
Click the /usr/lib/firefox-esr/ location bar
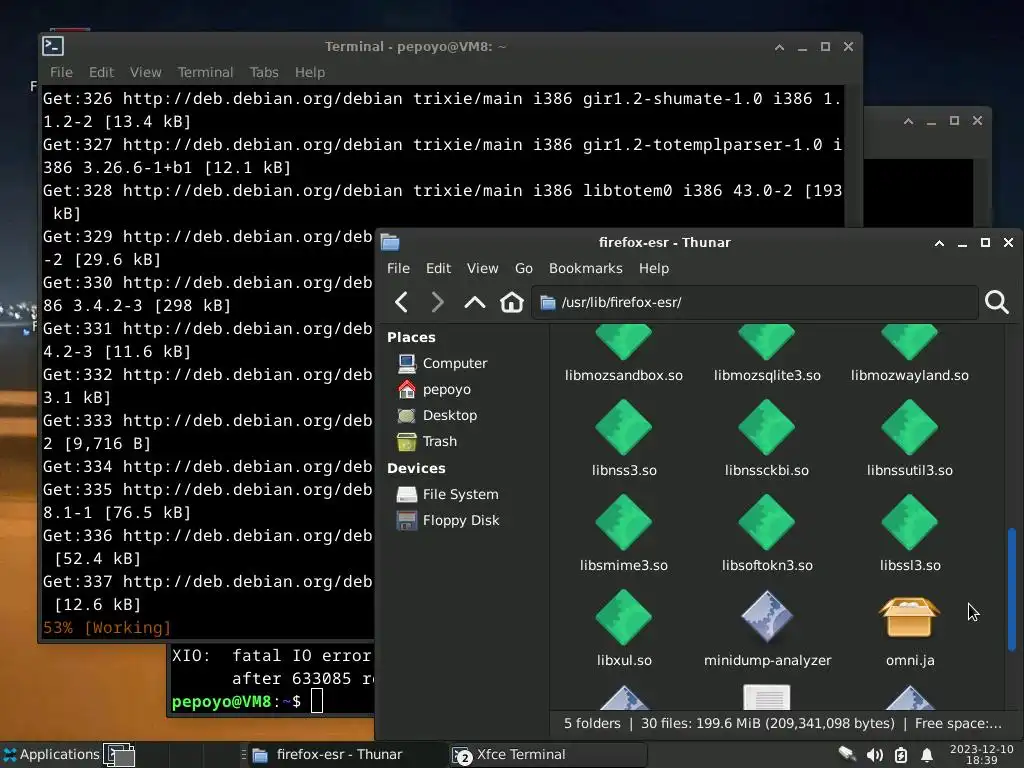coord(755,302)
